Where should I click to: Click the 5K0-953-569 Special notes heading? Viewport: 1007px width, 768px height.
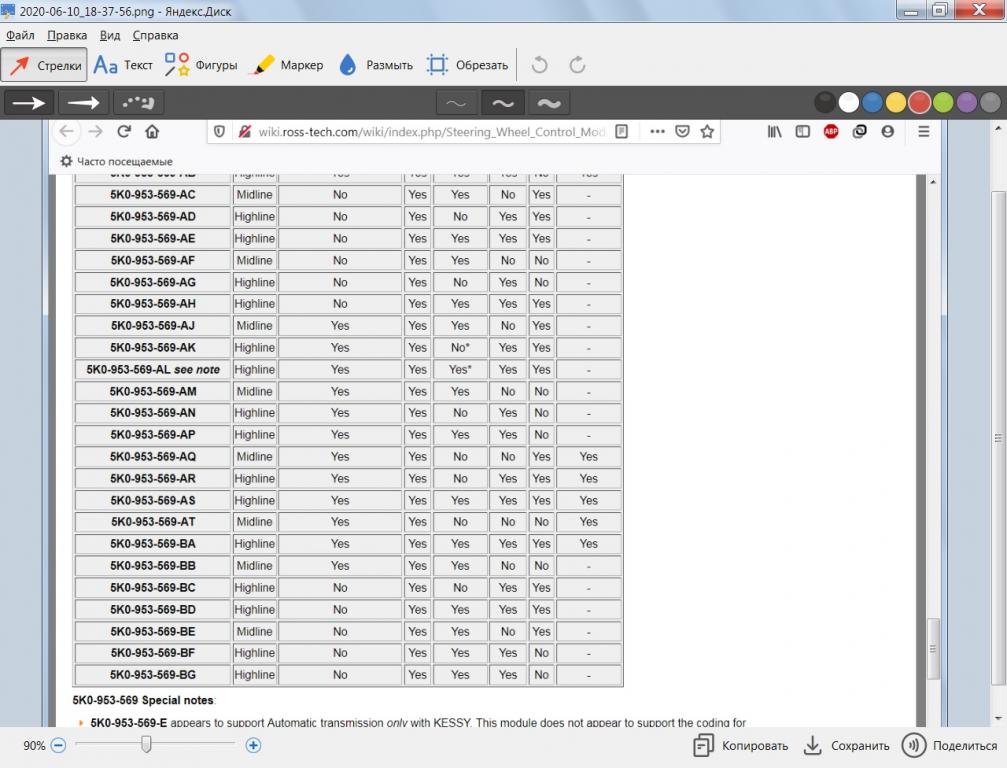click(143, 700)
